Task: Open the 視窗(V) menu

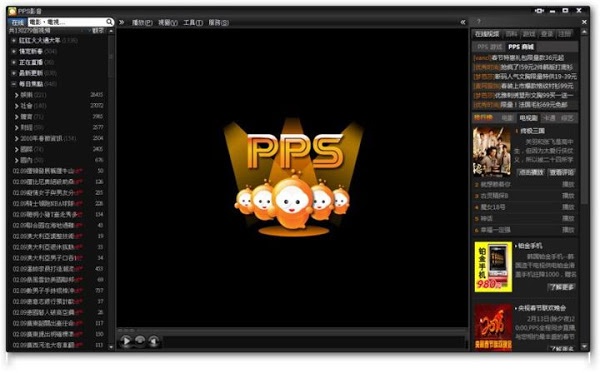Action: point(168,23)
